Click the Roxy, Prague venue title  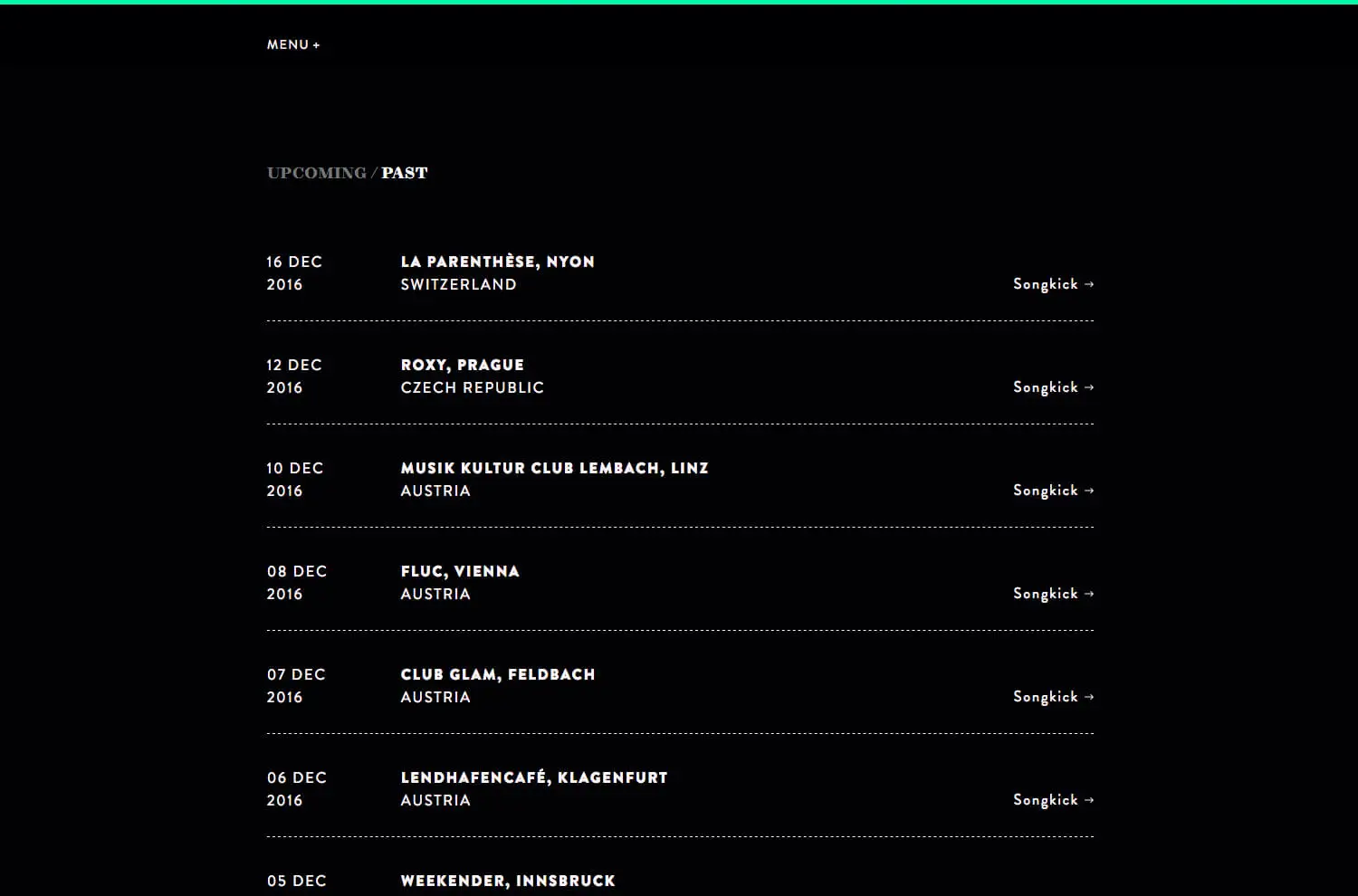point(462,365)
